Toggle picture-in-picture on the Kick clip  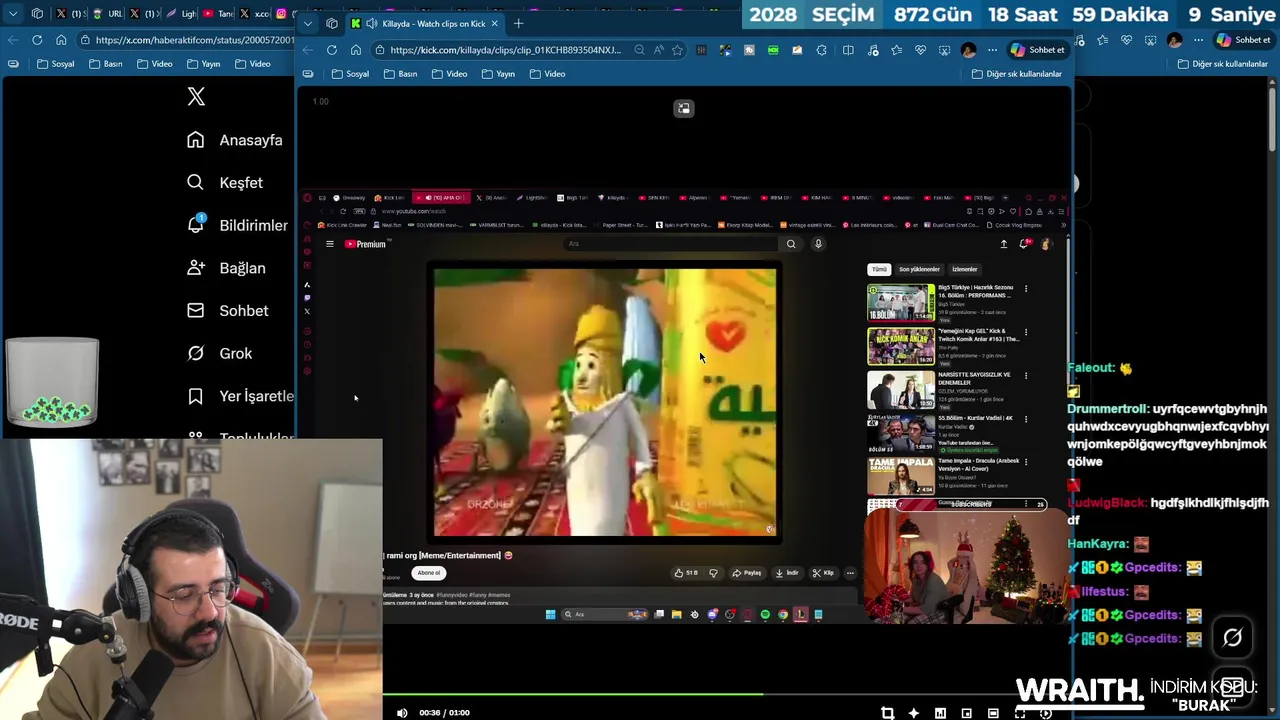click(x=683, y=108)
